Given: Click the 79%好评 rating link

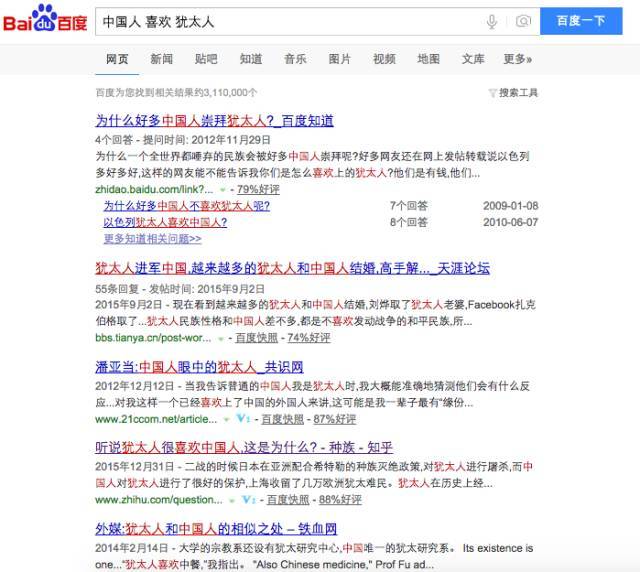Looking at the screenshot, I should coord(258,189).
